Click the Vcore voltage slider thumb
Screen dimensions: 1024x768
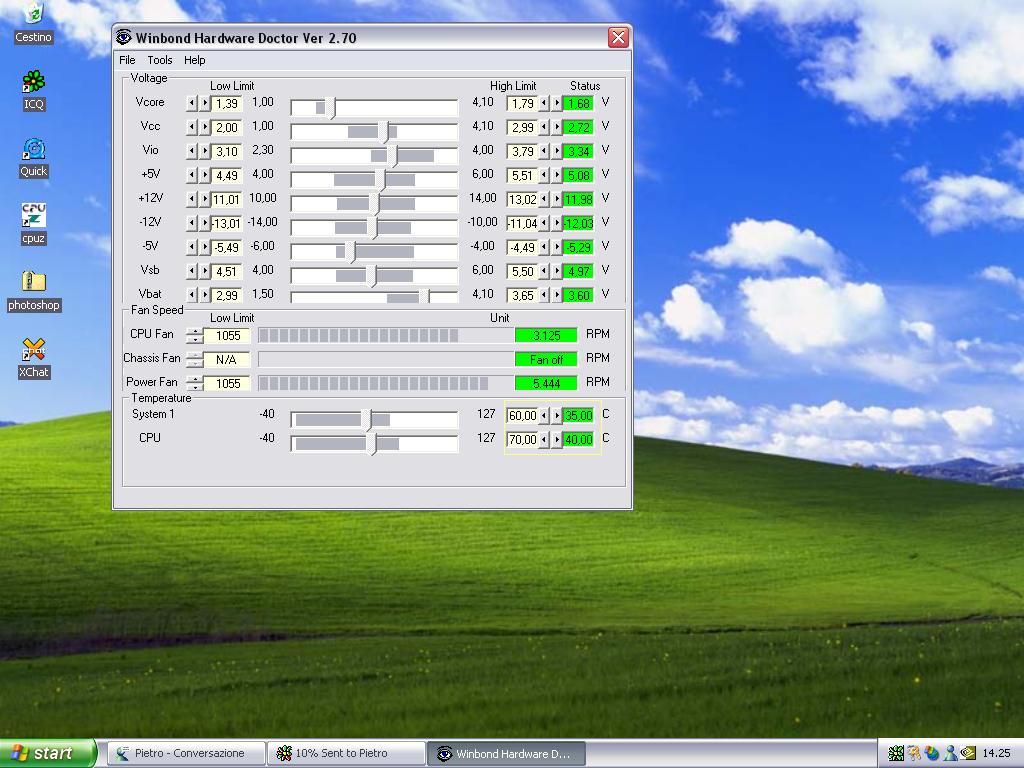pyautogui.click(x=330, y=108)
